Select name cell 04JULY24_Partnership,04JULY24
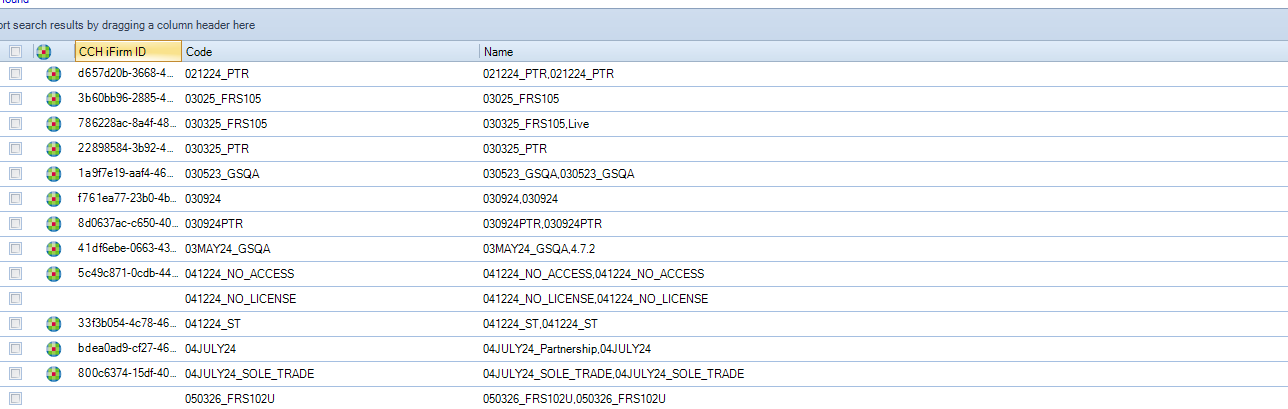This screenshot has width=1288, height=409. click(883, 349)
